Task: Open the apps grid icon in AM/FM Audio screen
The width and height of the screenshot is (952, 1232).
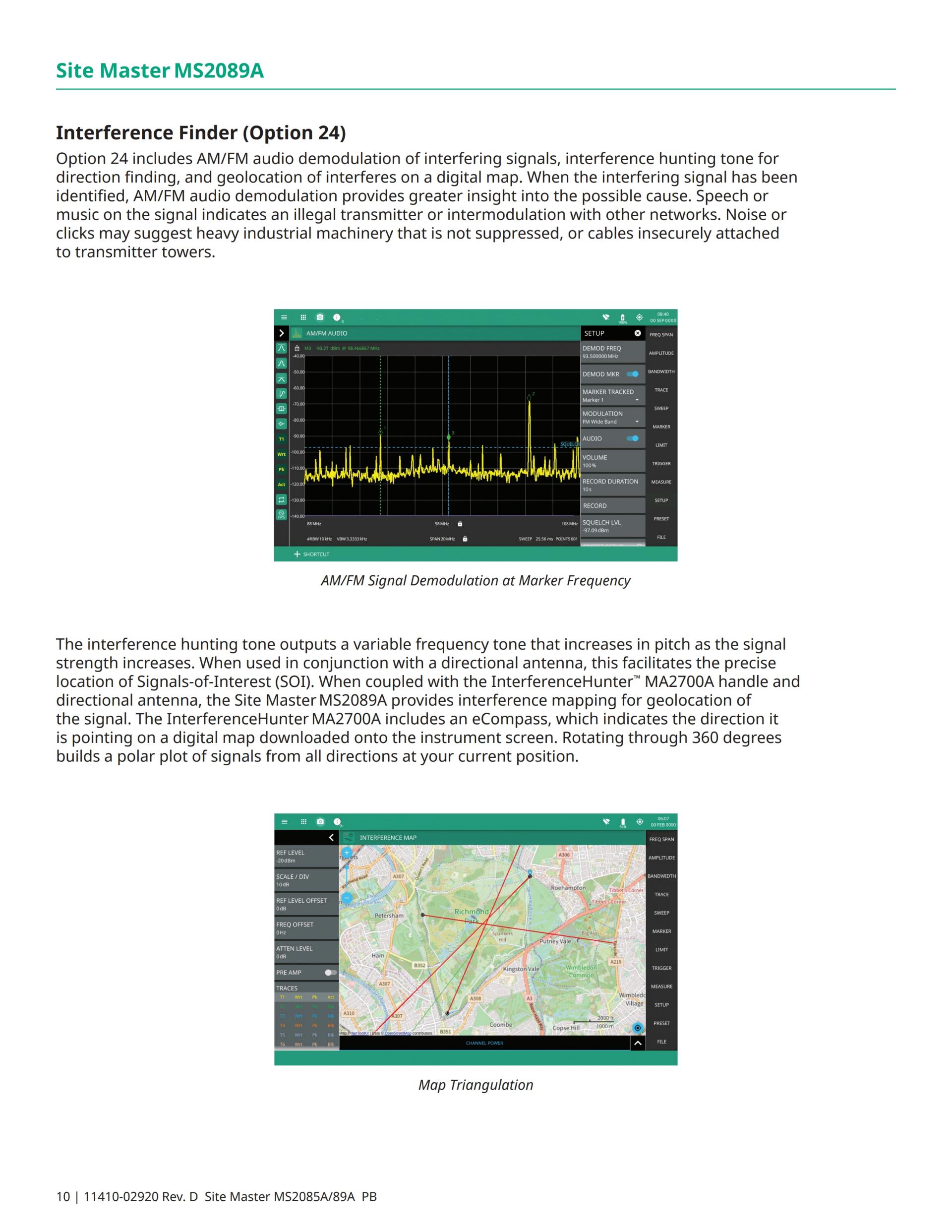Action: coord(303,317)
